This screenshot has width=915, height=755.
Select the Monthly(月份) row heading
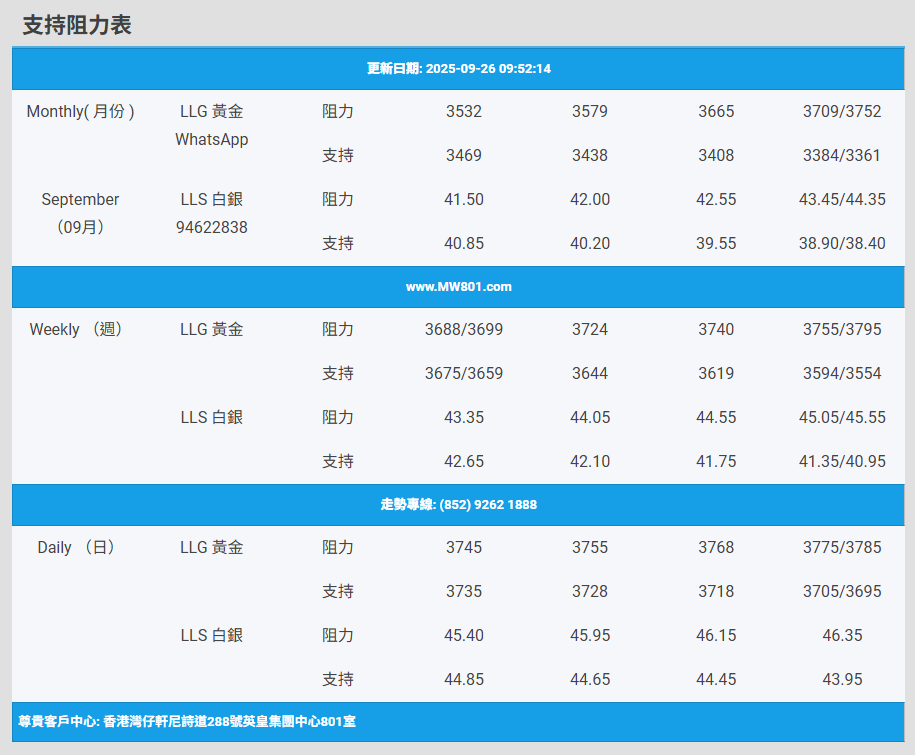point(80,112)
